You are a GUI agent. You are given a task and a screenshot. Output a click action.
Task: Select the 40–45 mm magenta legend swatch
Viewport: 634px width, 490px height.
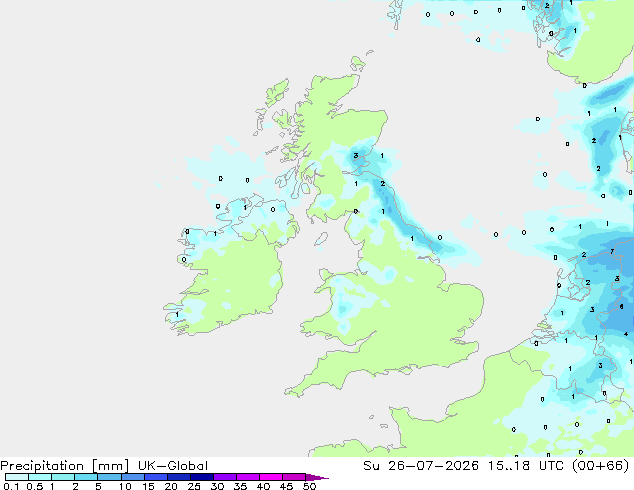[271, 477]
